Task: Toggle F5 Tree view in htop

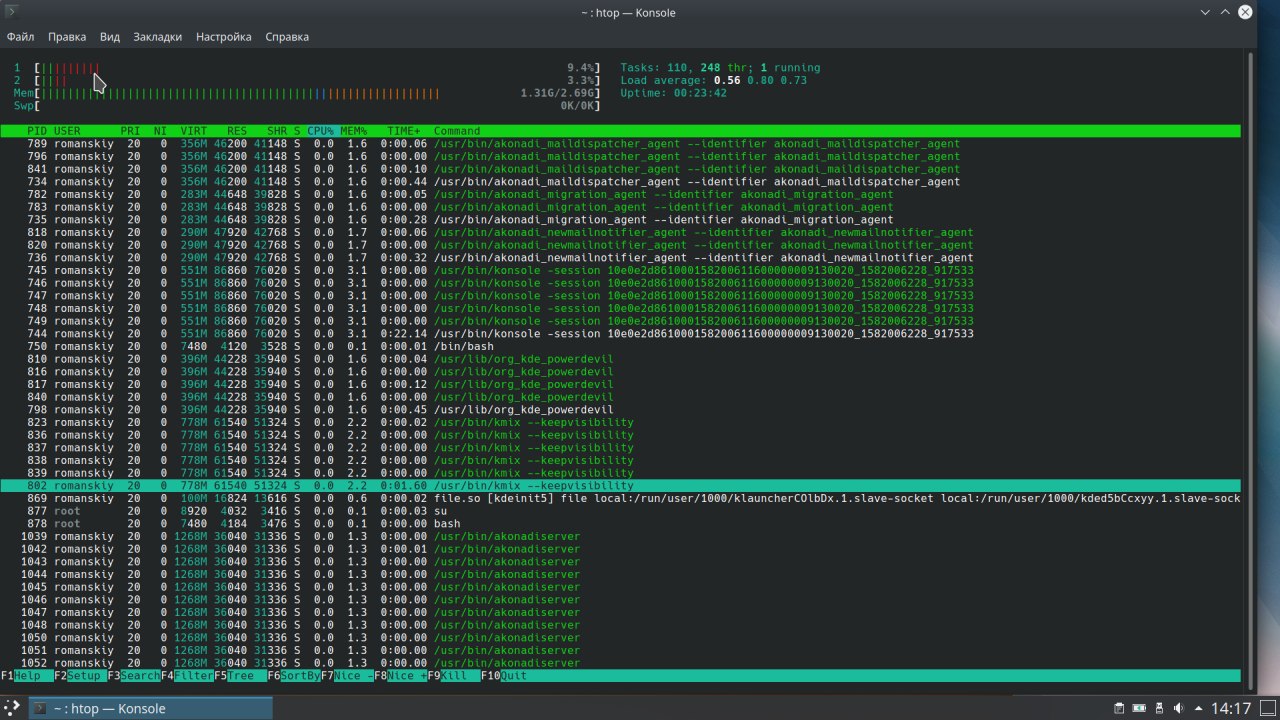Action: (240, 676)
